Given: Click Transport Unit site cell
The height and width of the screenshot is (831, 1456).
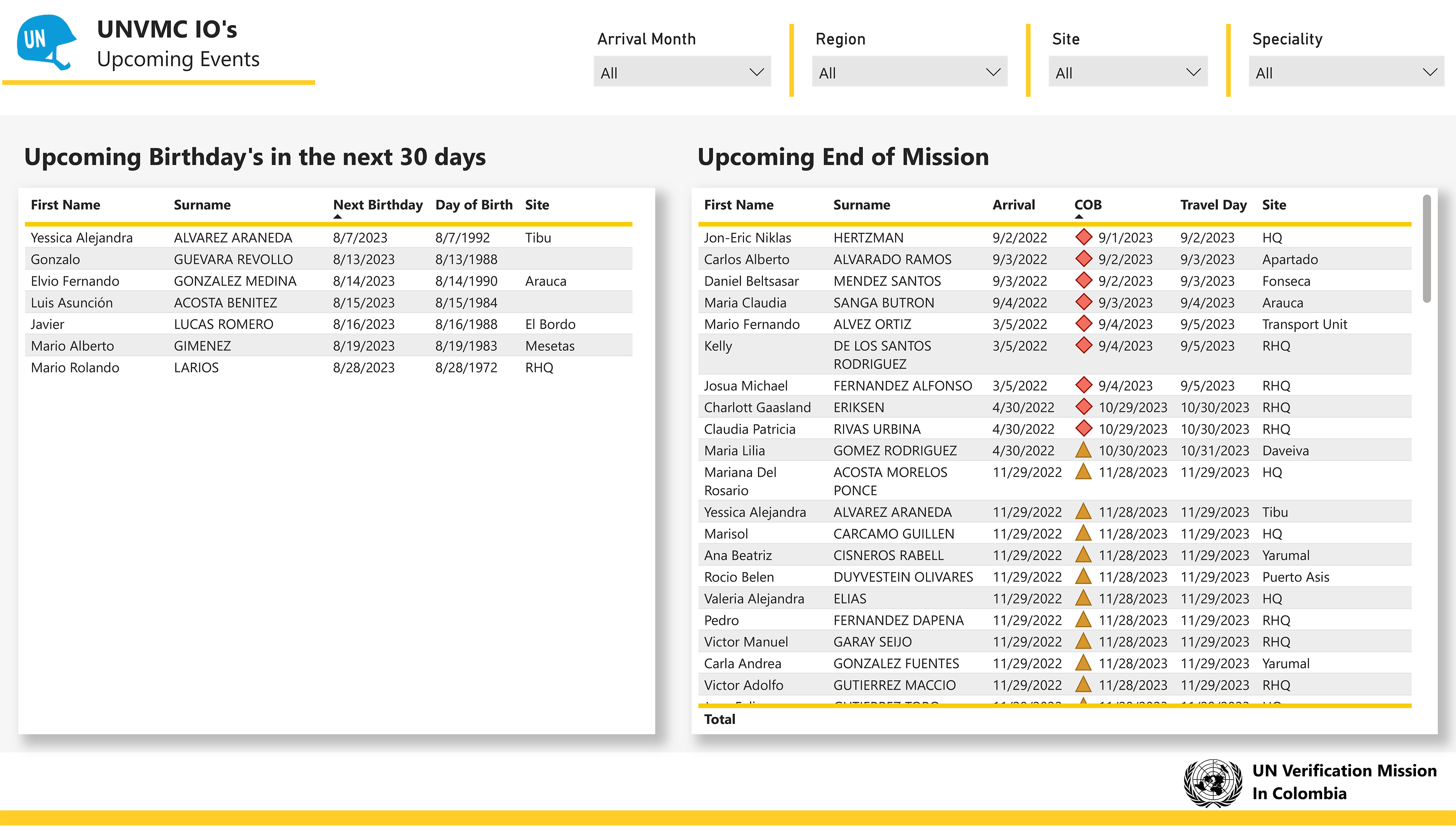Looking at the screenshot, I should (1304, 324).
